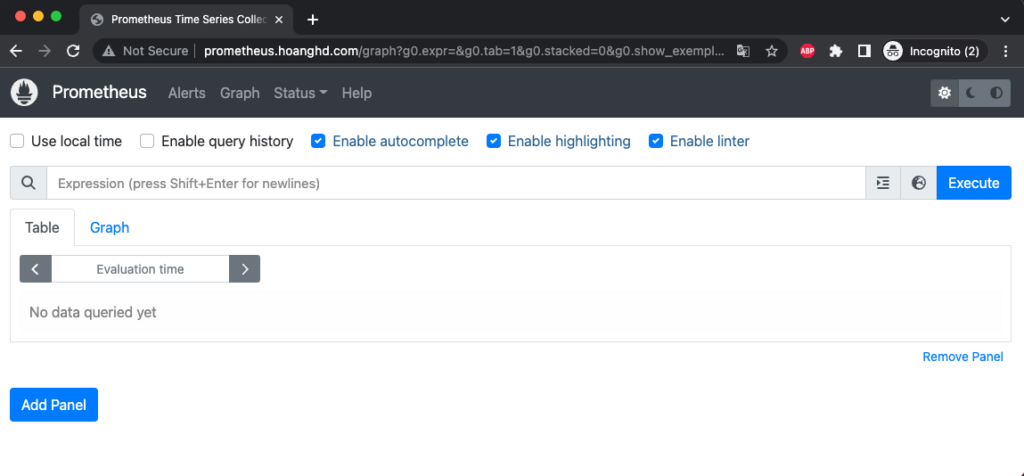Screen dimensions: 1024x476
Task: Open the Adblock Plus extension
Action: click(x=807, y=51)
